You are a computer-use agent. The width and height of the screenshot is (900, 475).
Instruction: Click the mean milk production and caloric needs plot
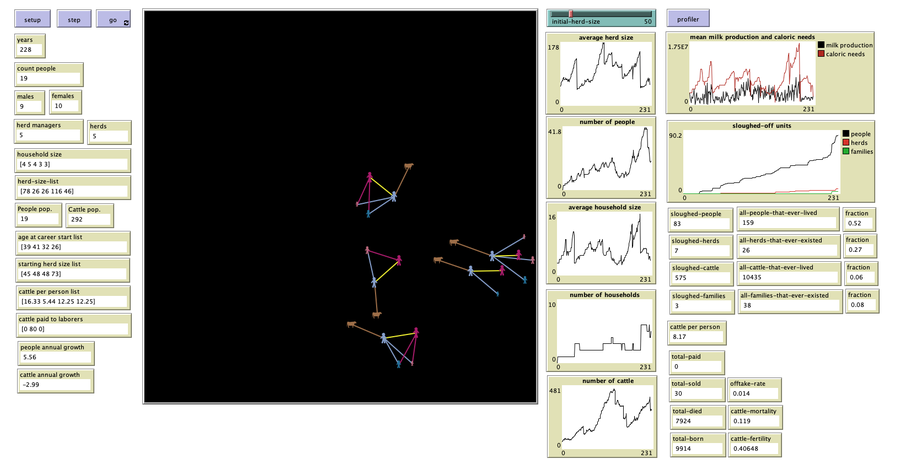(770, 73)
